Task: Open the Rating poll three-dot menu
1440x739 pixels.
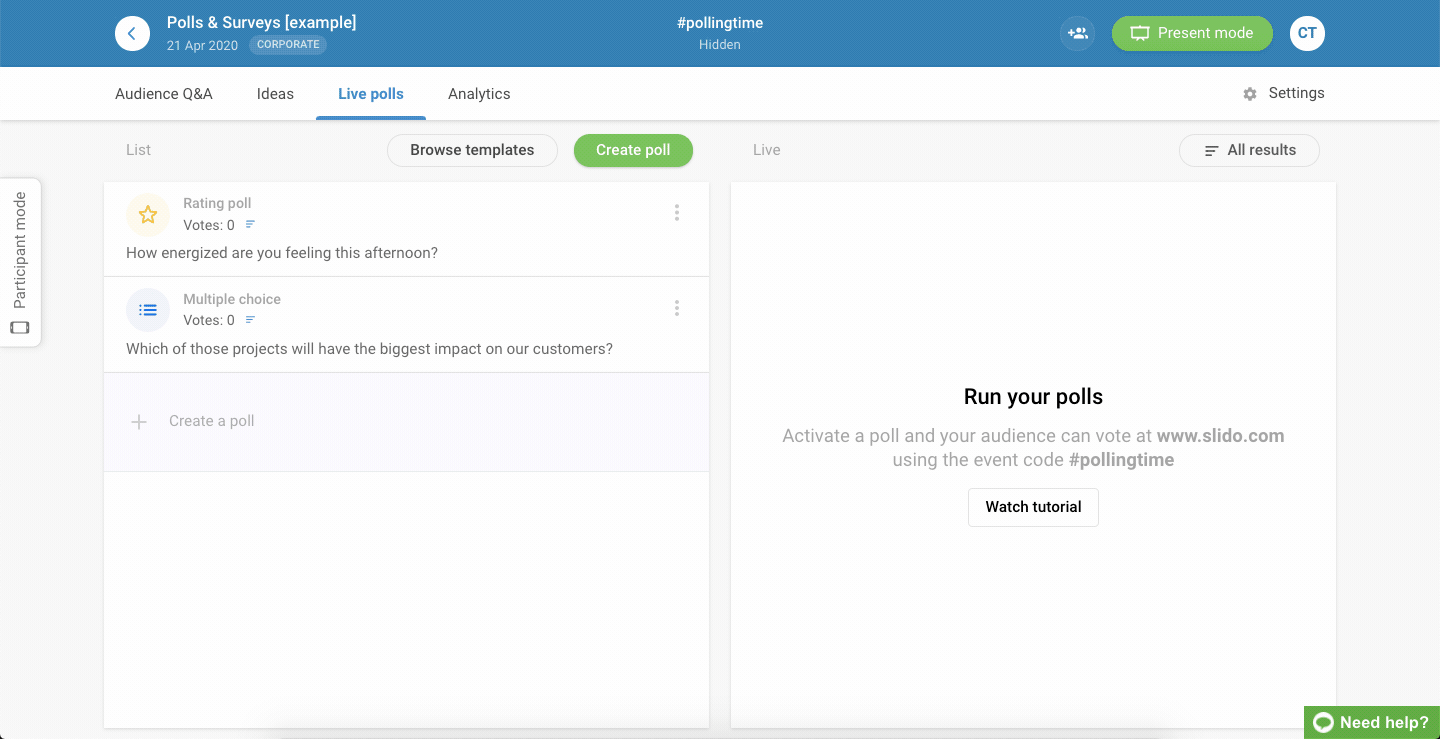Action: click(677, 213)
